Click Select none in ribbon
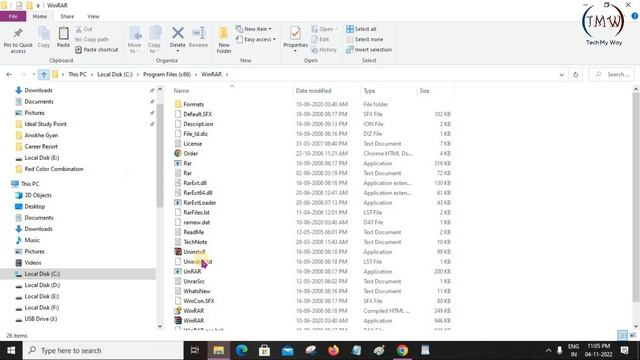Viewport: 640px width, 360px height. pyautogui.click(x=364, y=39)
